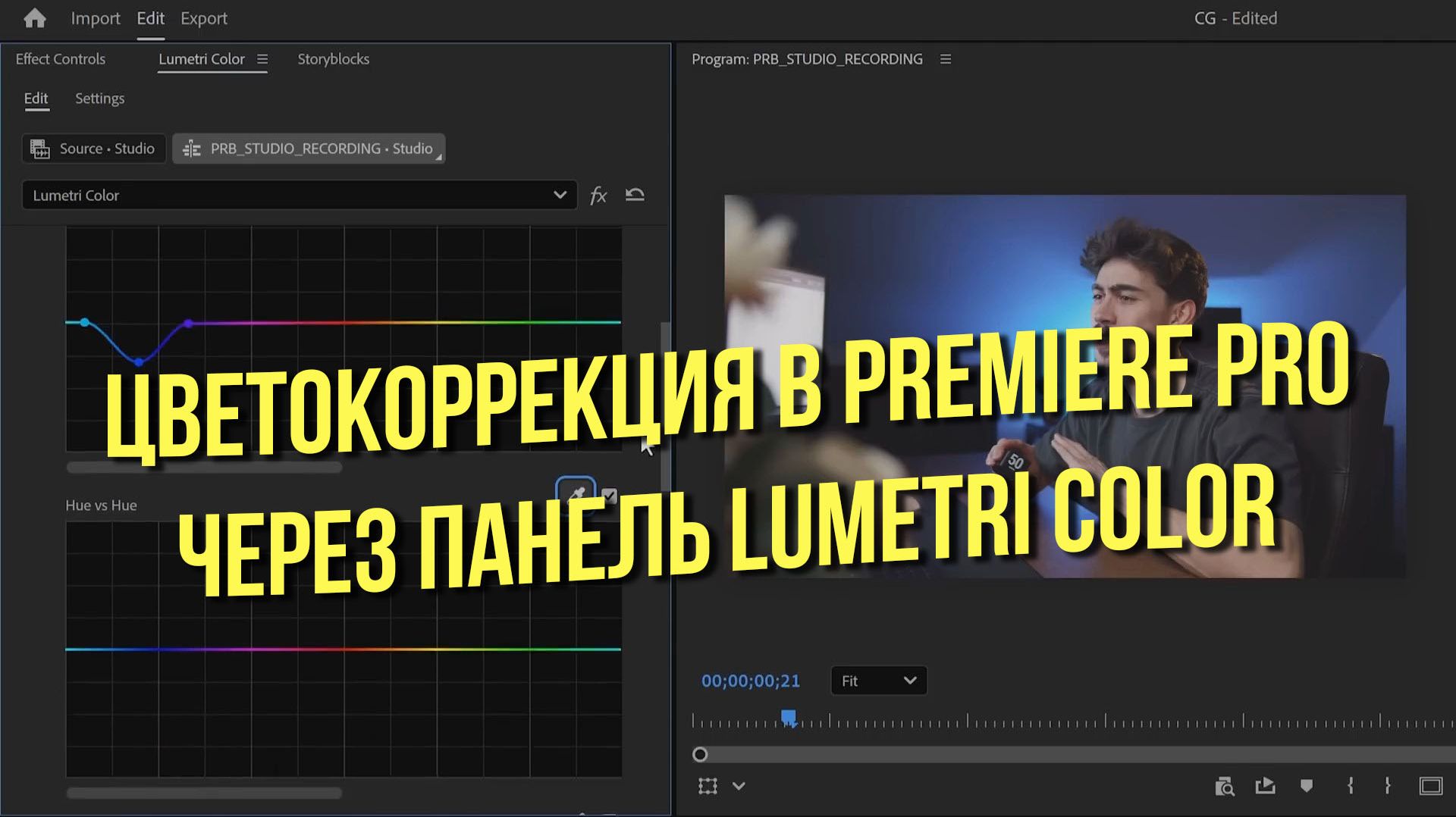Open the Export menu in the top bar
The height and width of the screenshot is (817, 1456).
[203, 18]
